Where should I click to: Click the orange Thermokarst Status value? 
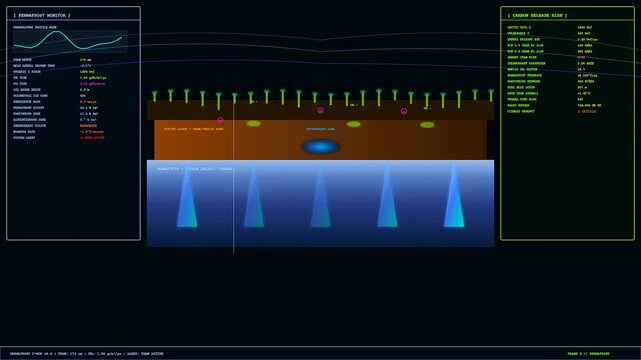[88, 125]
